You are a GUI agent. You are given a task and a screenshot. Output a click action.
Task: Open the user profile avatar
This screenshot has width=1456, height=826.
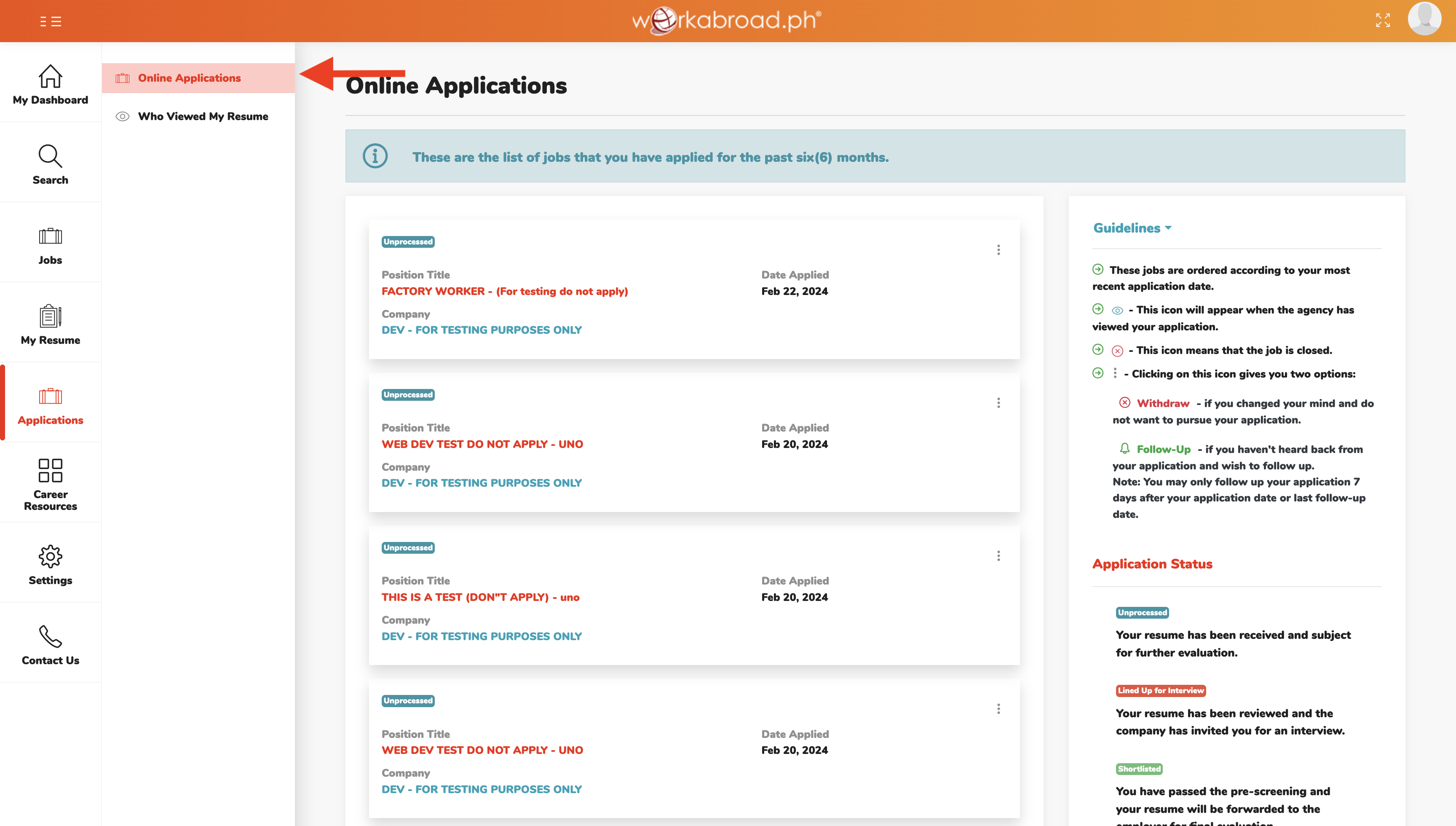[x=1424, y=19]
